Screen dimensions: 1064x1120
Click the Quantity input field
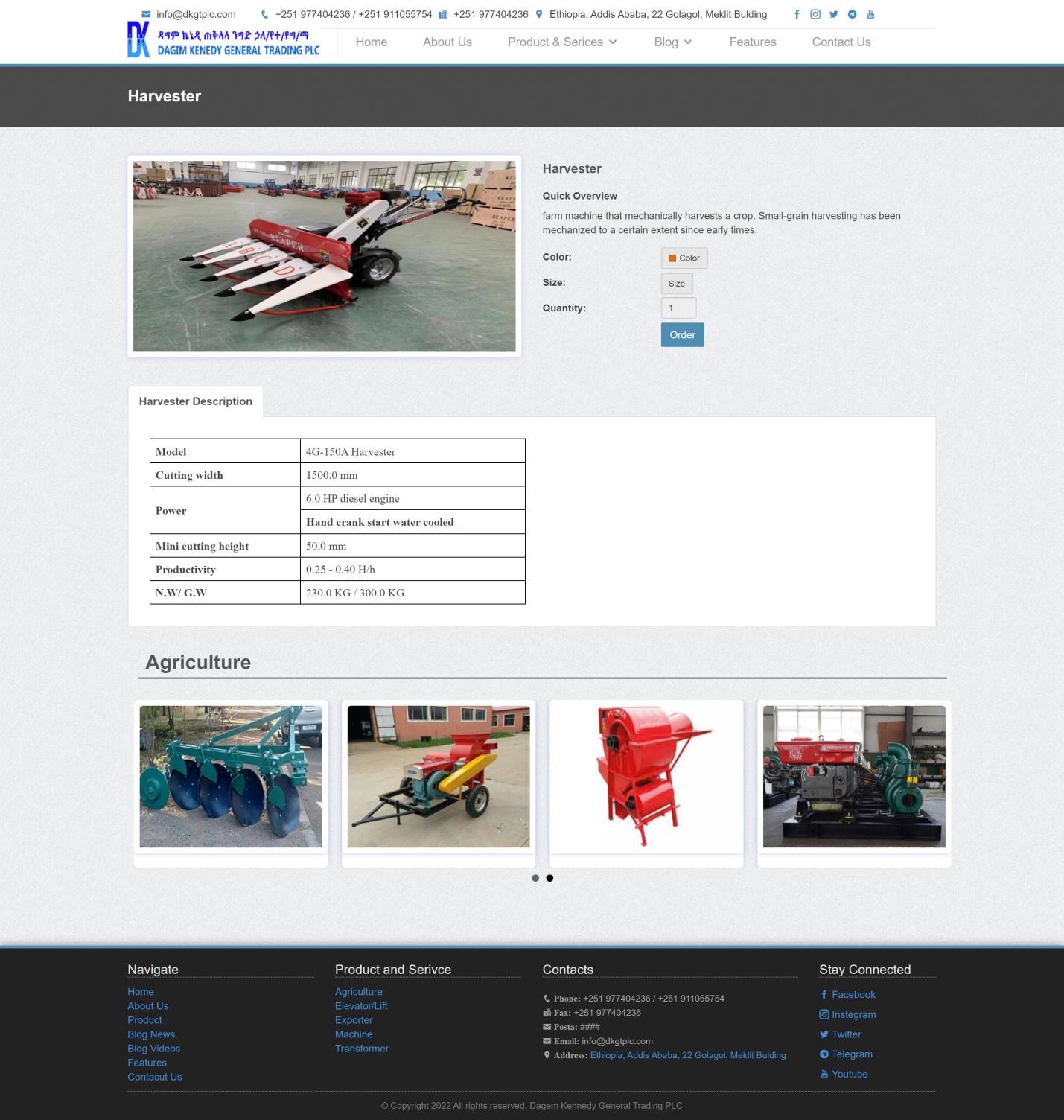[x=678, y=308]
